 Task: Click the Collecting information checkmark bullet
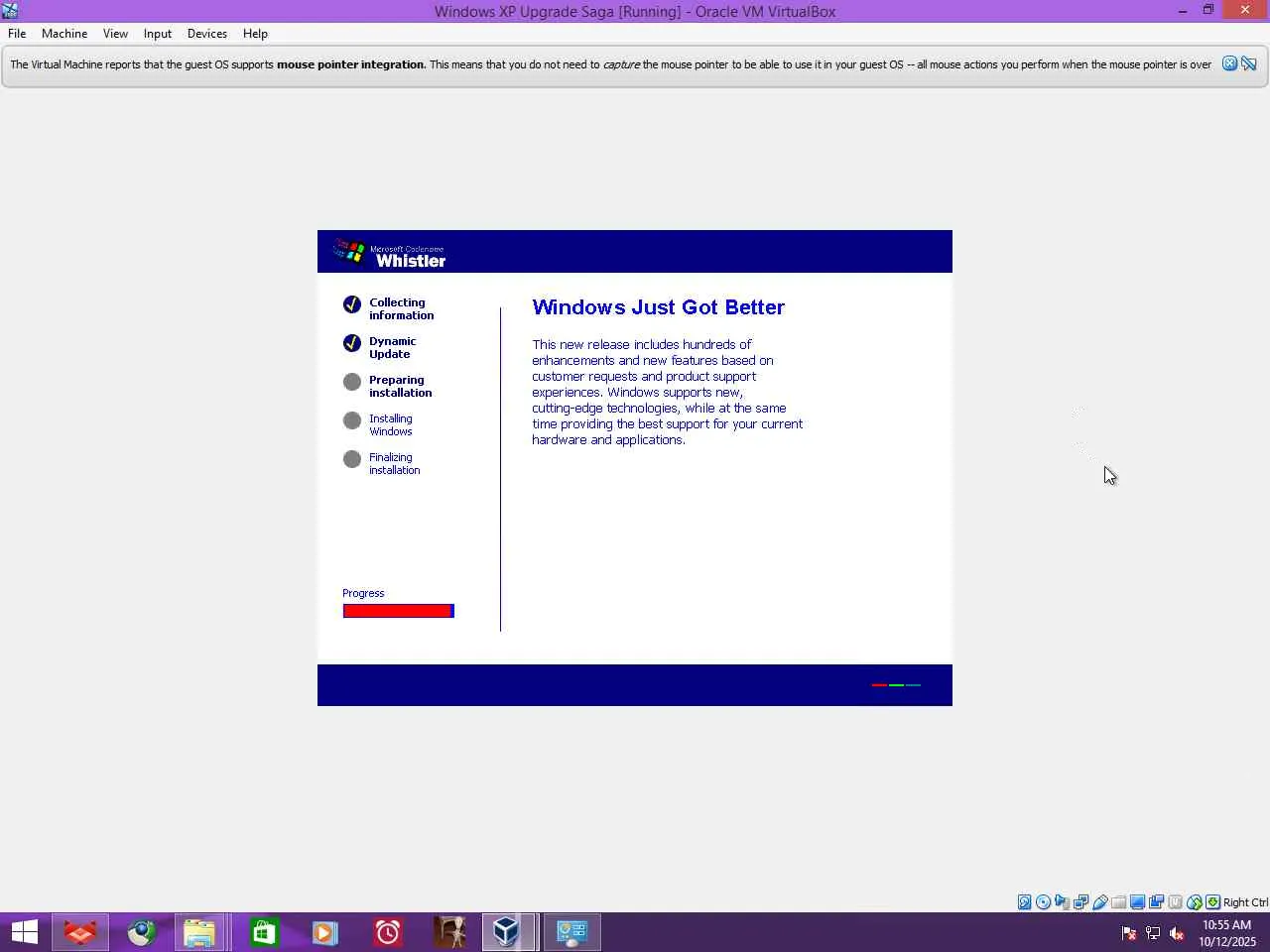click(352, 304)
